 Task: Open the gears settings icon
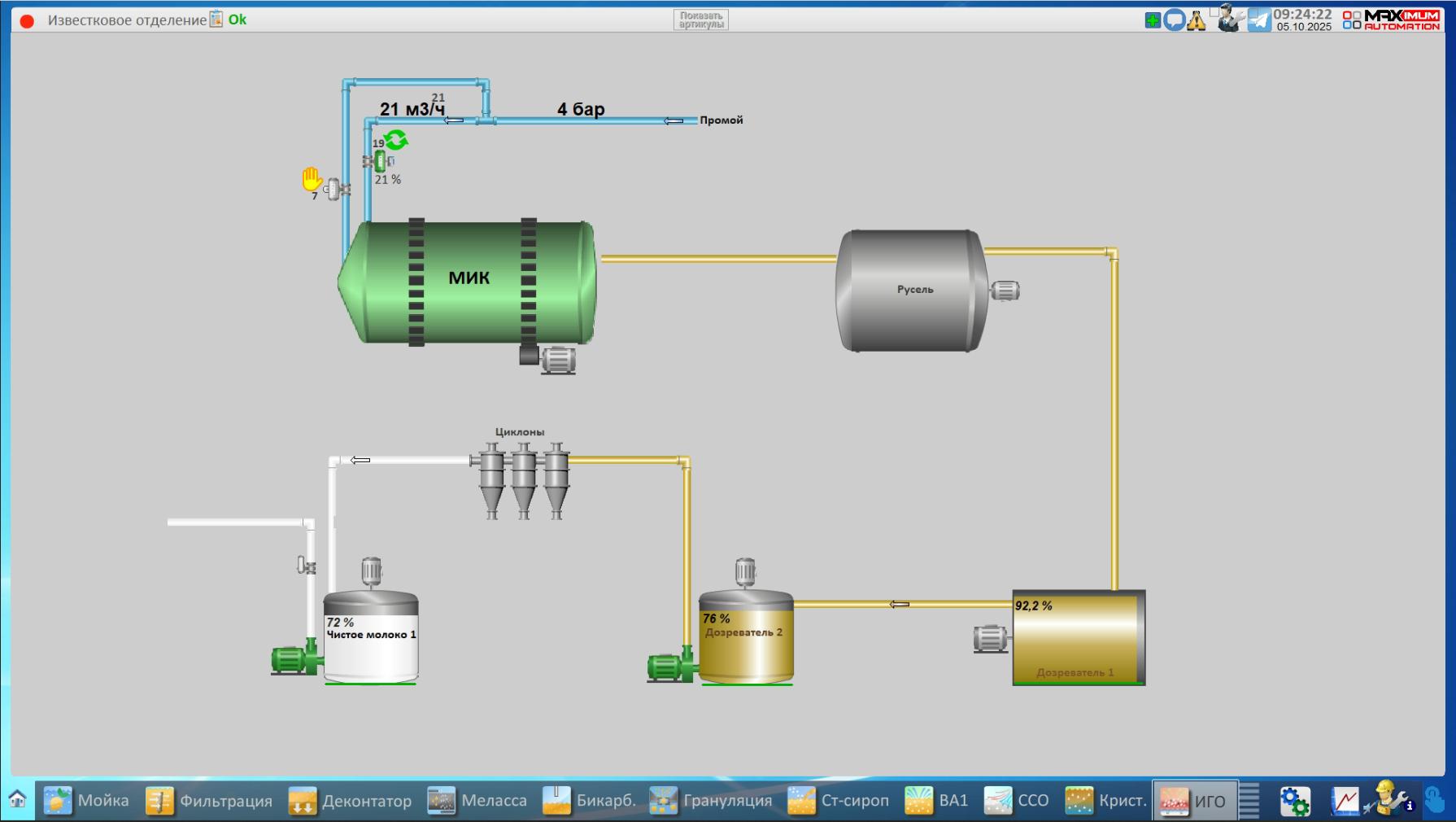pos(1294,801)
